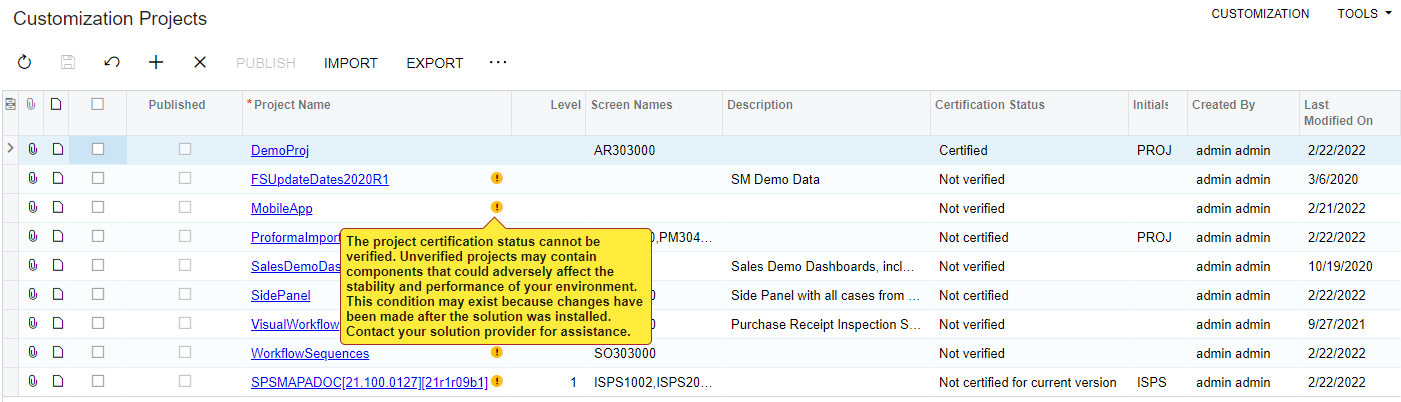Open the three-dots more actions menu
1401x402 pixels.
point(498,62)
